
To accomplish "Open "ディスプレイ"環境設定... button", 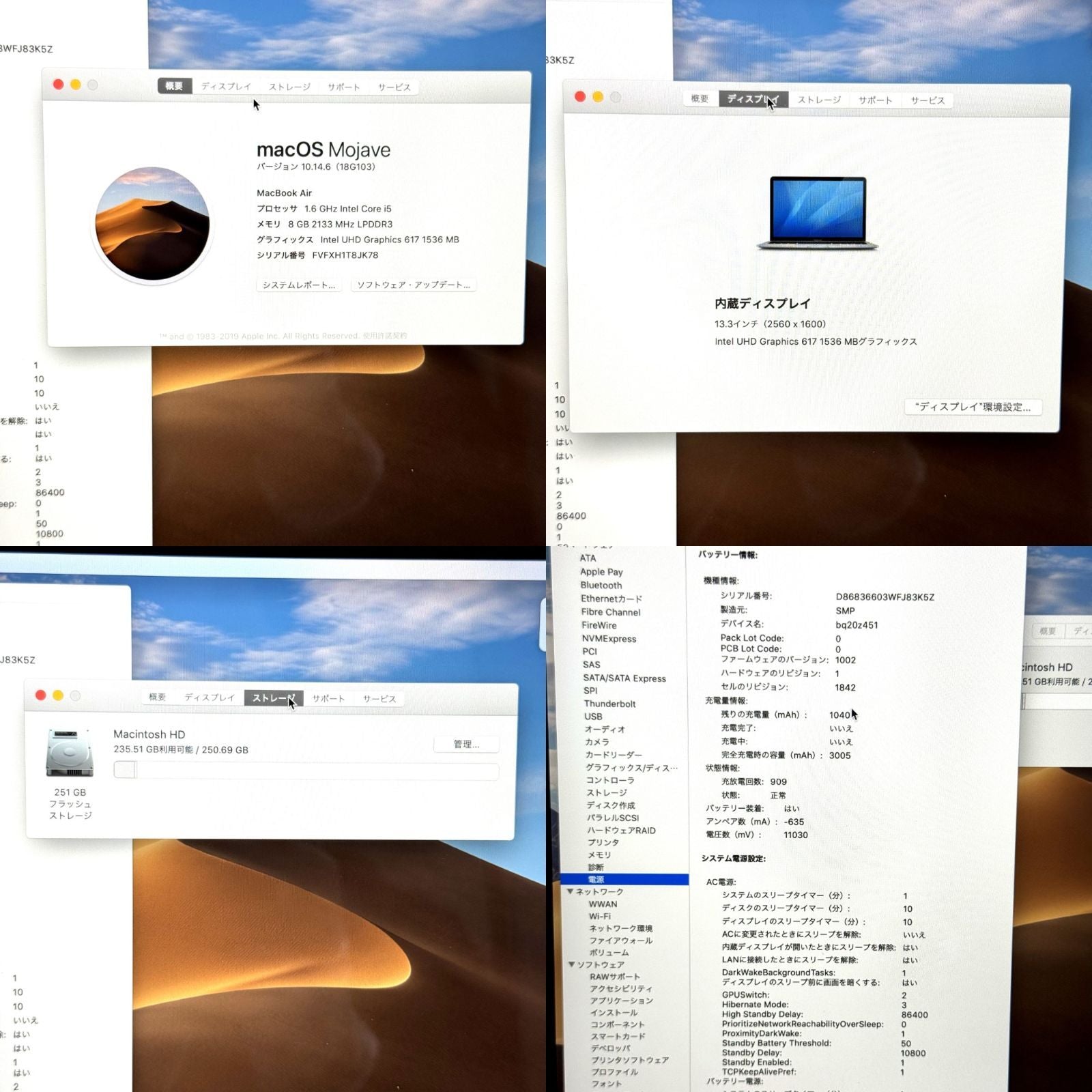I will tap(973, 407).
